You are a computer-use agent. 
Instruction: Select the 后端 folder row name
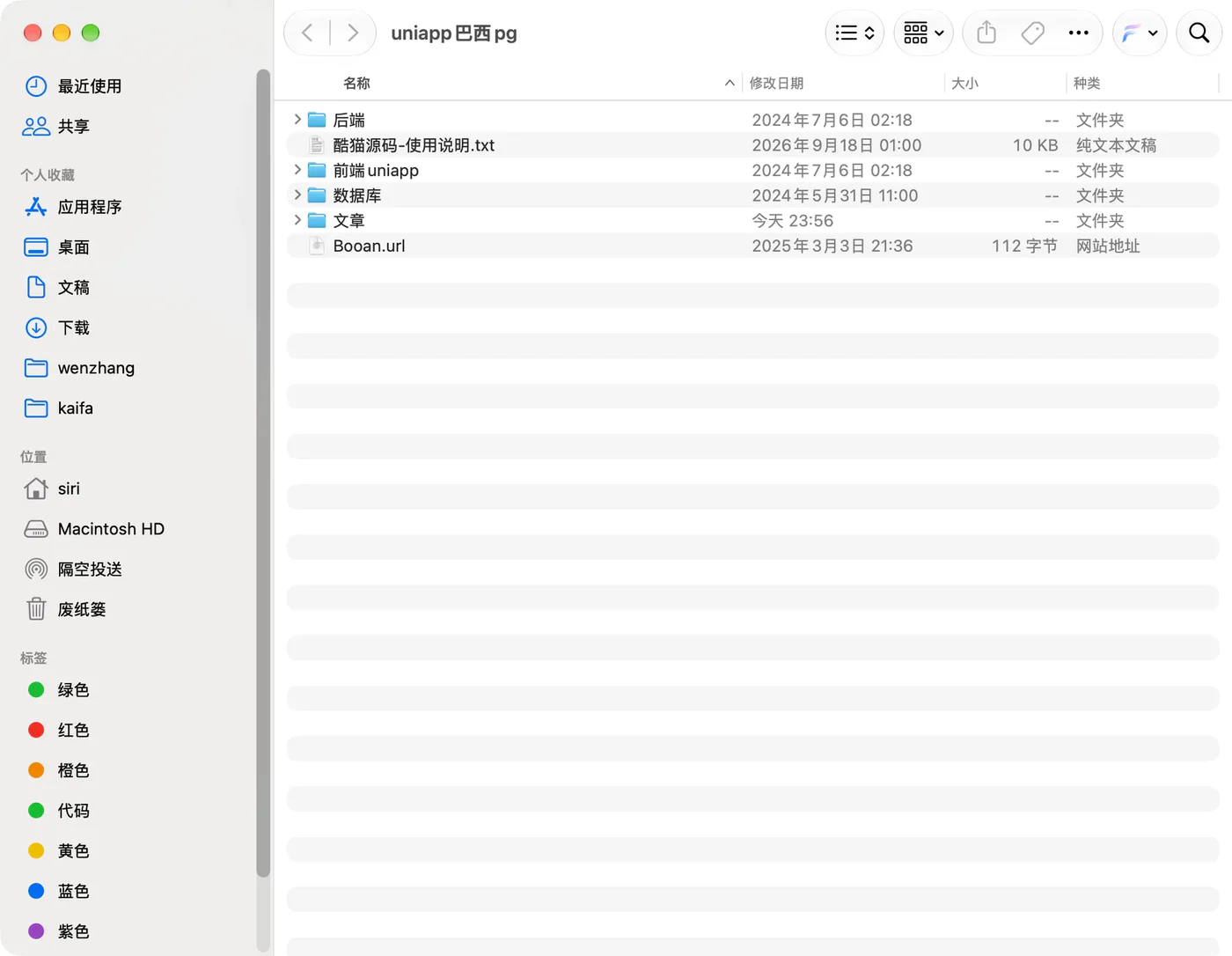pyautogui.click(x=348, y=120)
